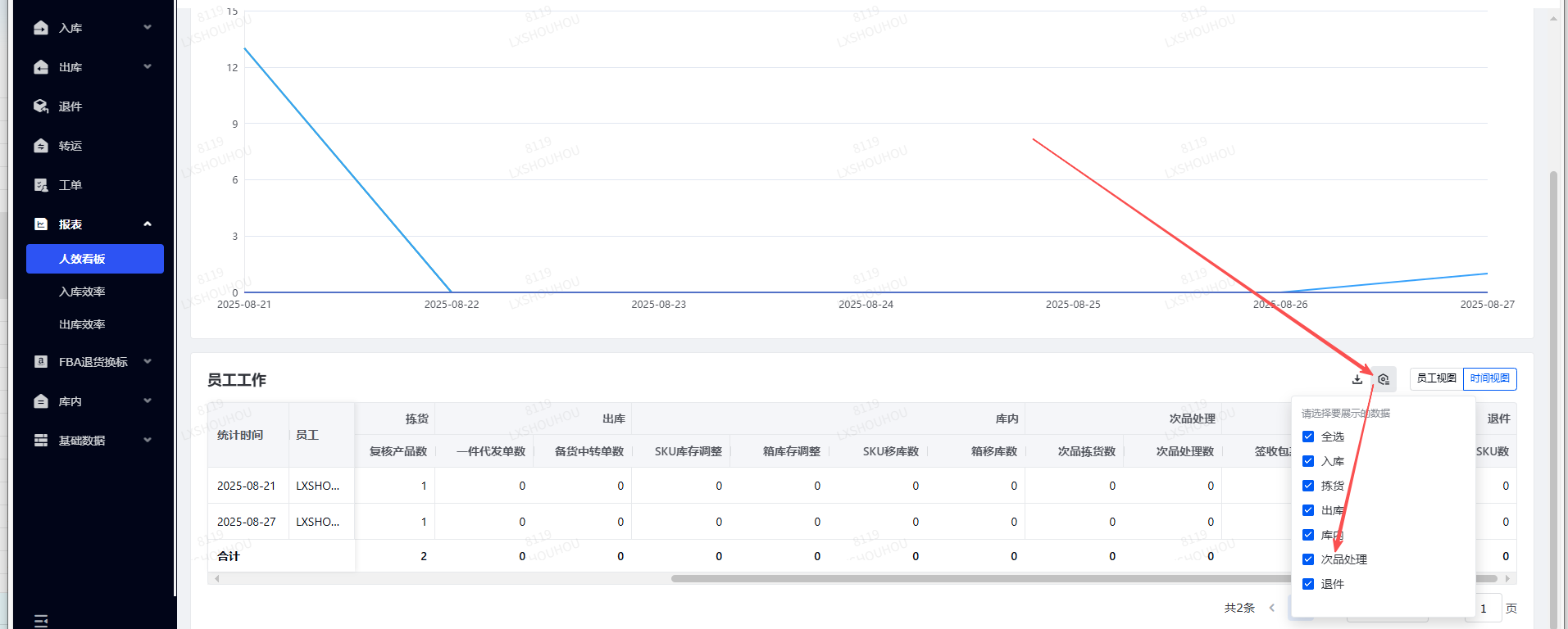Click the SKU库存调整 column header
This screenshot has height=629, width=1568.
(x=689, y=451)
